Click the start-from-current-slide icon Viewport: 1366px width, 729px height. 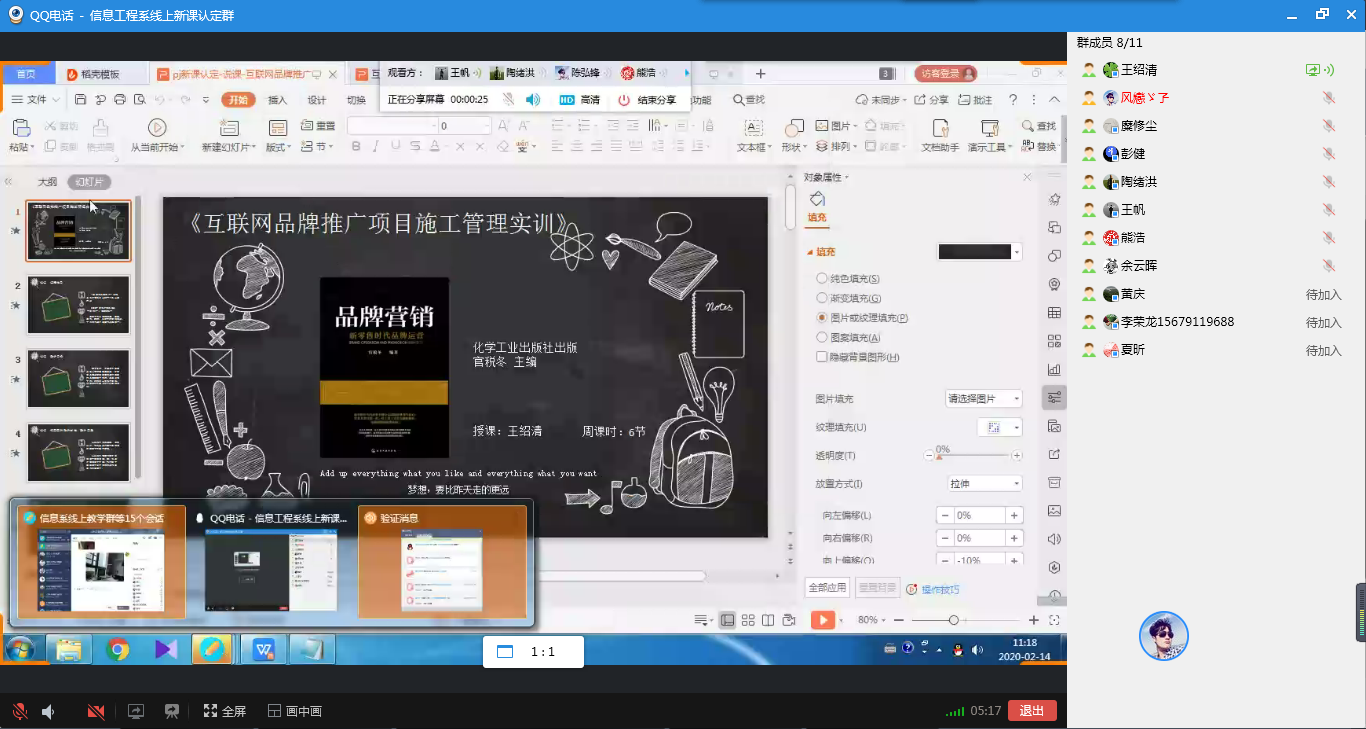(157, 128)
